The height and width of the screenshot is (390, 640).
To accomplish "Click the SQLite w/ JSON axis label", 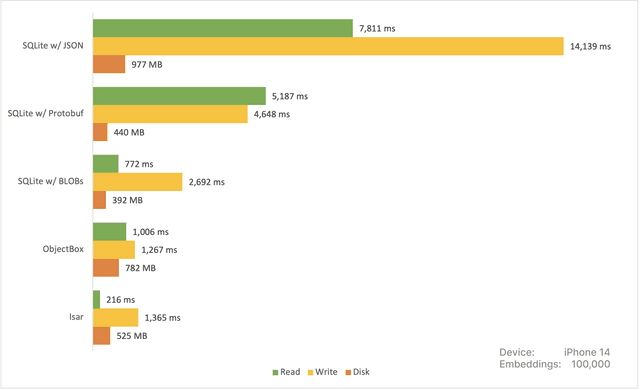I will click(x=53, y=46).
